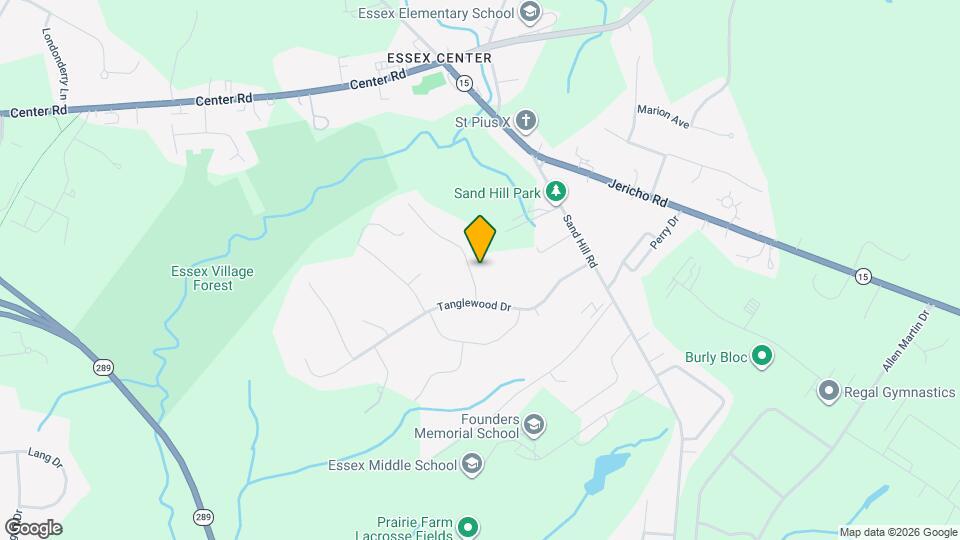
Task: Click the Route 15 shield near Essex Center
Action: 464,83
